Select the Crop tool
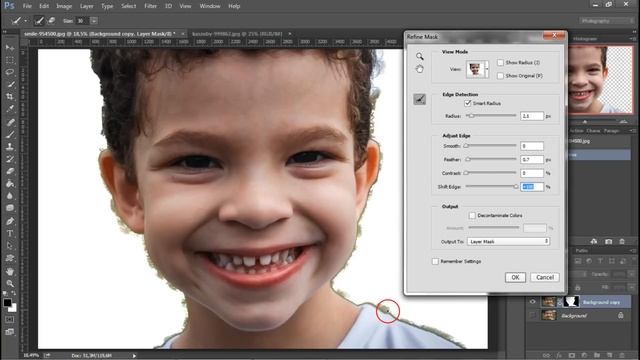 pyautogui.click(x=10, y=97)
